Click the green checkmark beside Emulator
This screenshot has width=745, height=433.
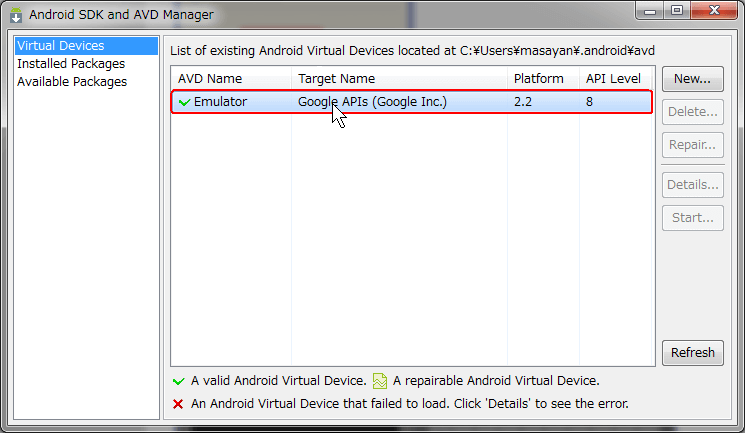[x=184, y=102]
